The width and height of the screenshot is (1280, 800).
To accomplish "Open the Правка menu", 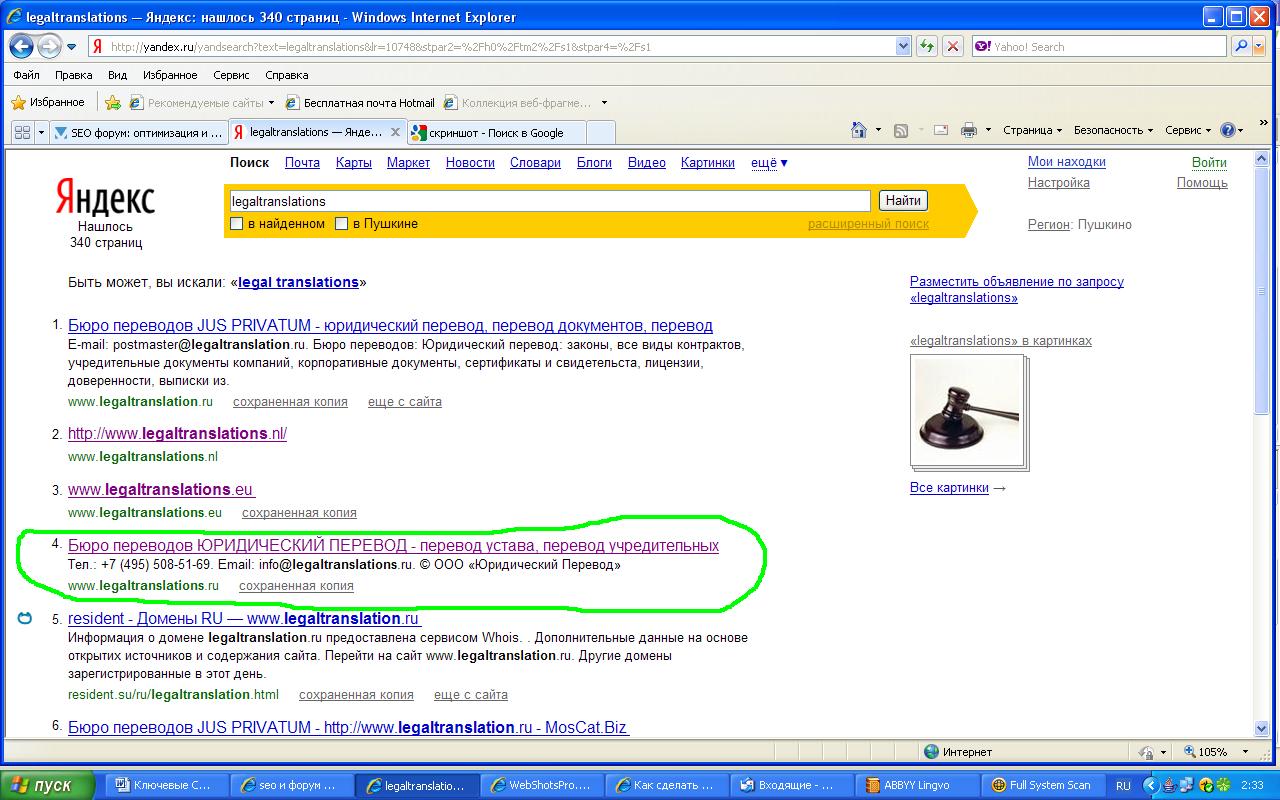I will pyautogui.click(x=74, y=75).
